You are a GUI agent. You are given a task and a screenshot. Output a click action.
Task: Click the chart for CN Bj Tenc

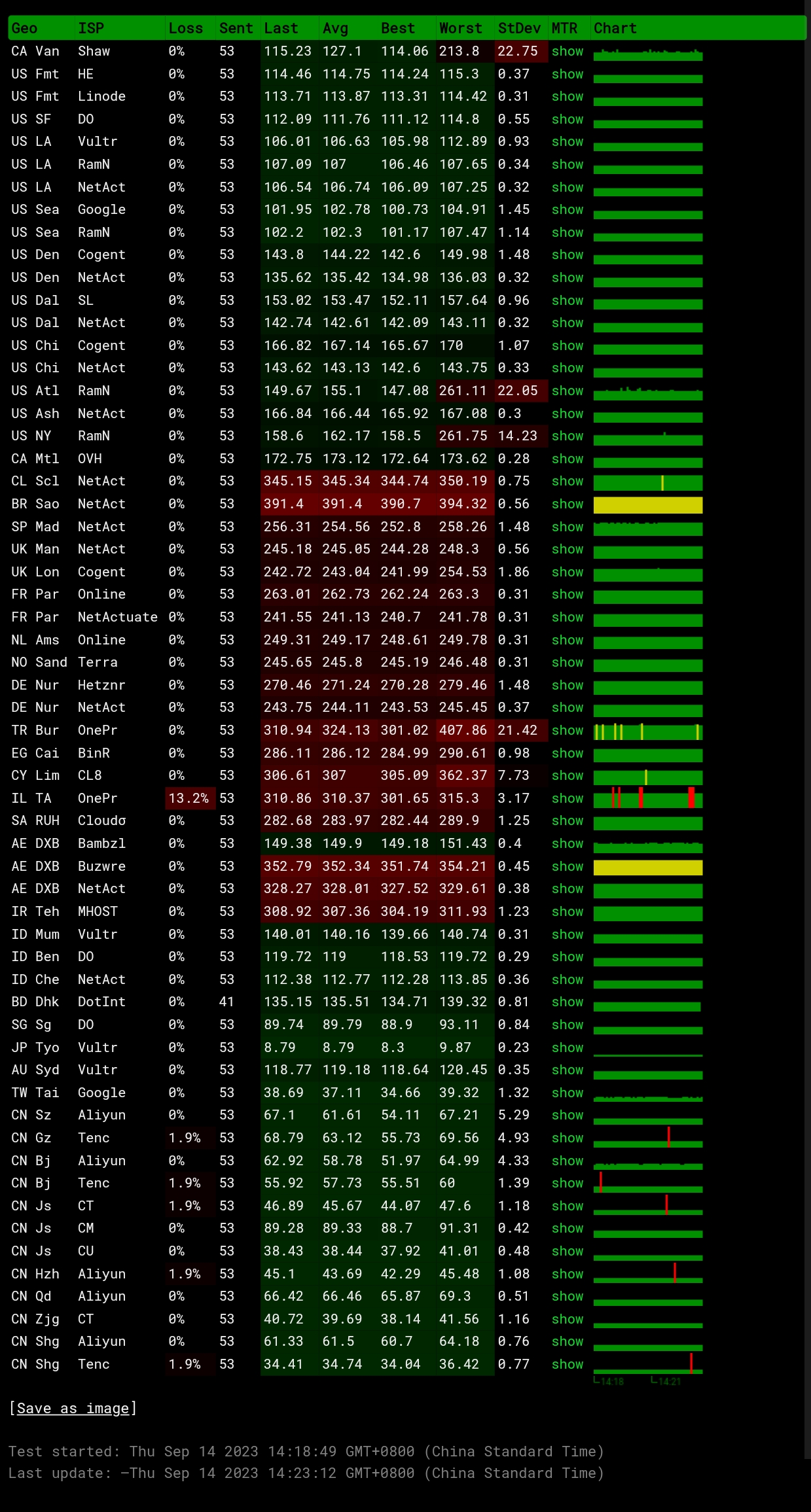pos(648,1184)
